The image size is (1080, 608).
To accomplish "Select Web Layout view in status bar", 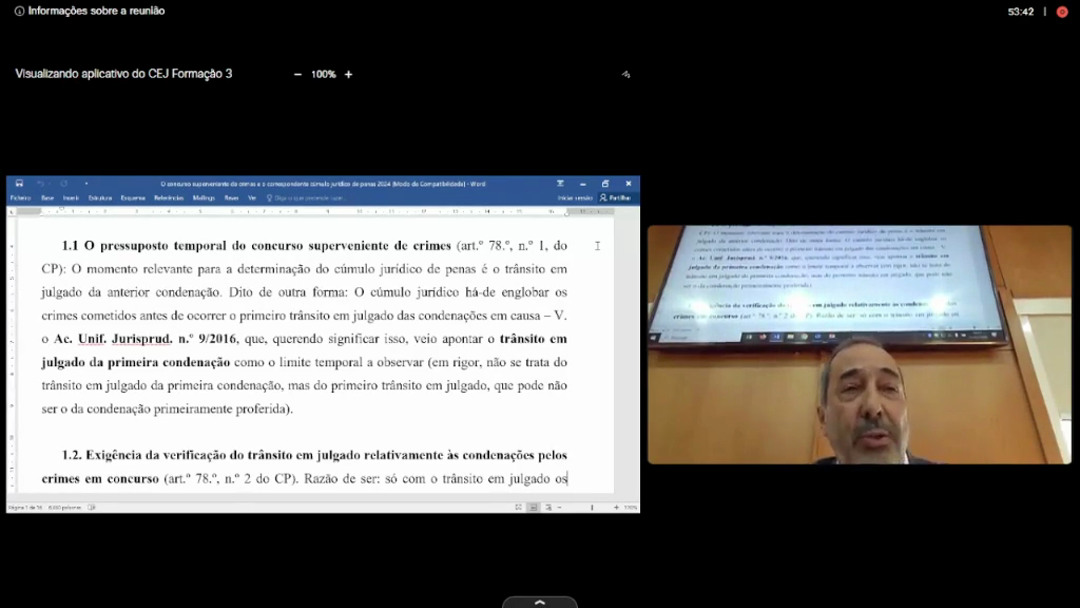I will 548,507.
